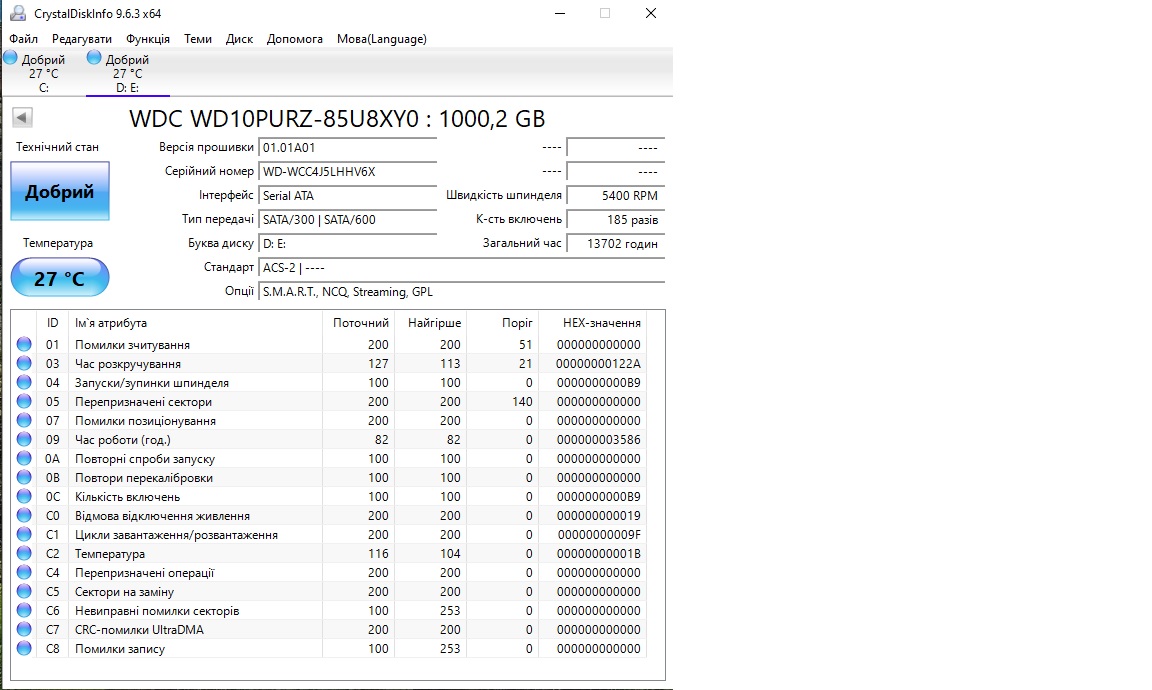Click the Добрий health status button

(x=60, y=192)
